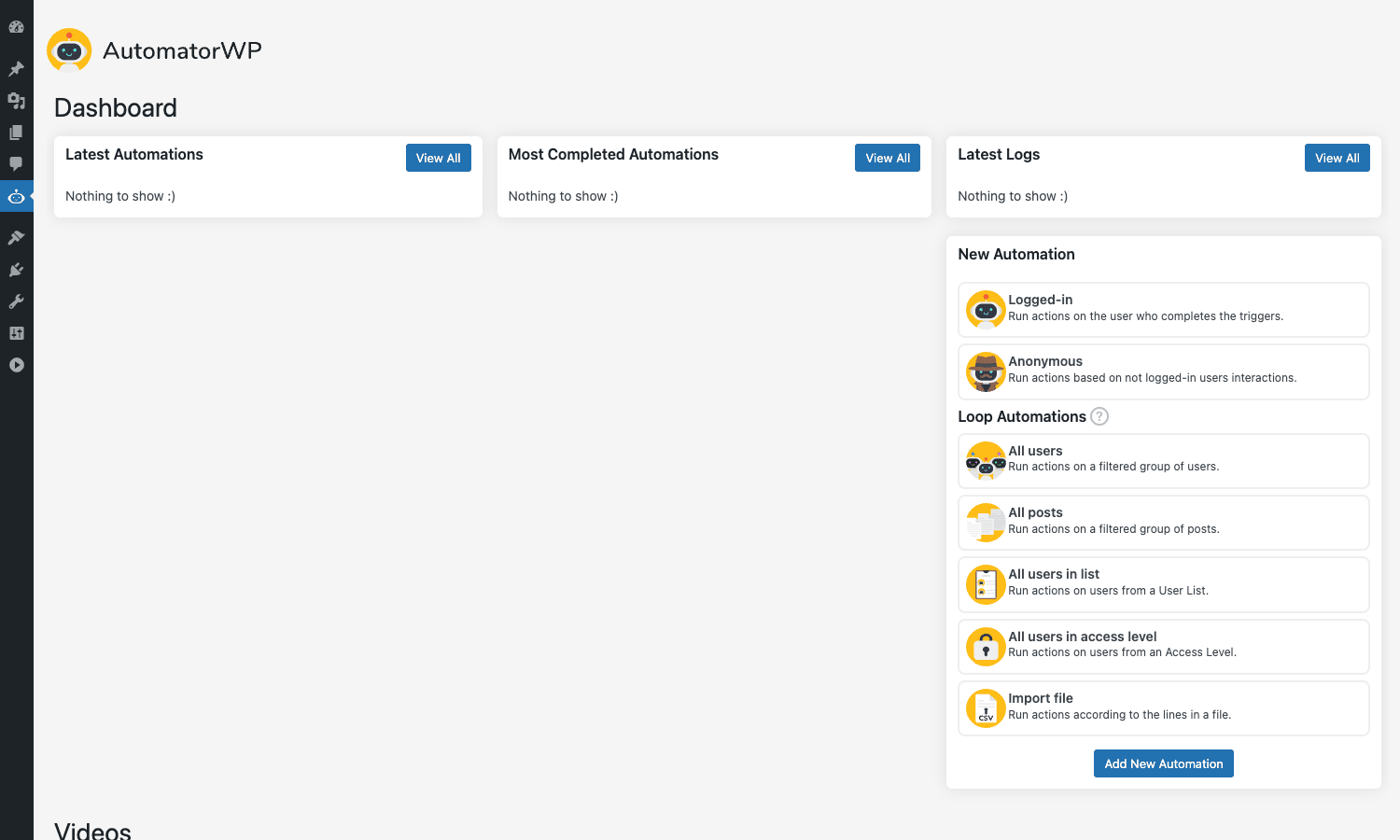Screen dimensions: 1400x840
Task: View all Latest Logs
Action: tap(1337, 158)
